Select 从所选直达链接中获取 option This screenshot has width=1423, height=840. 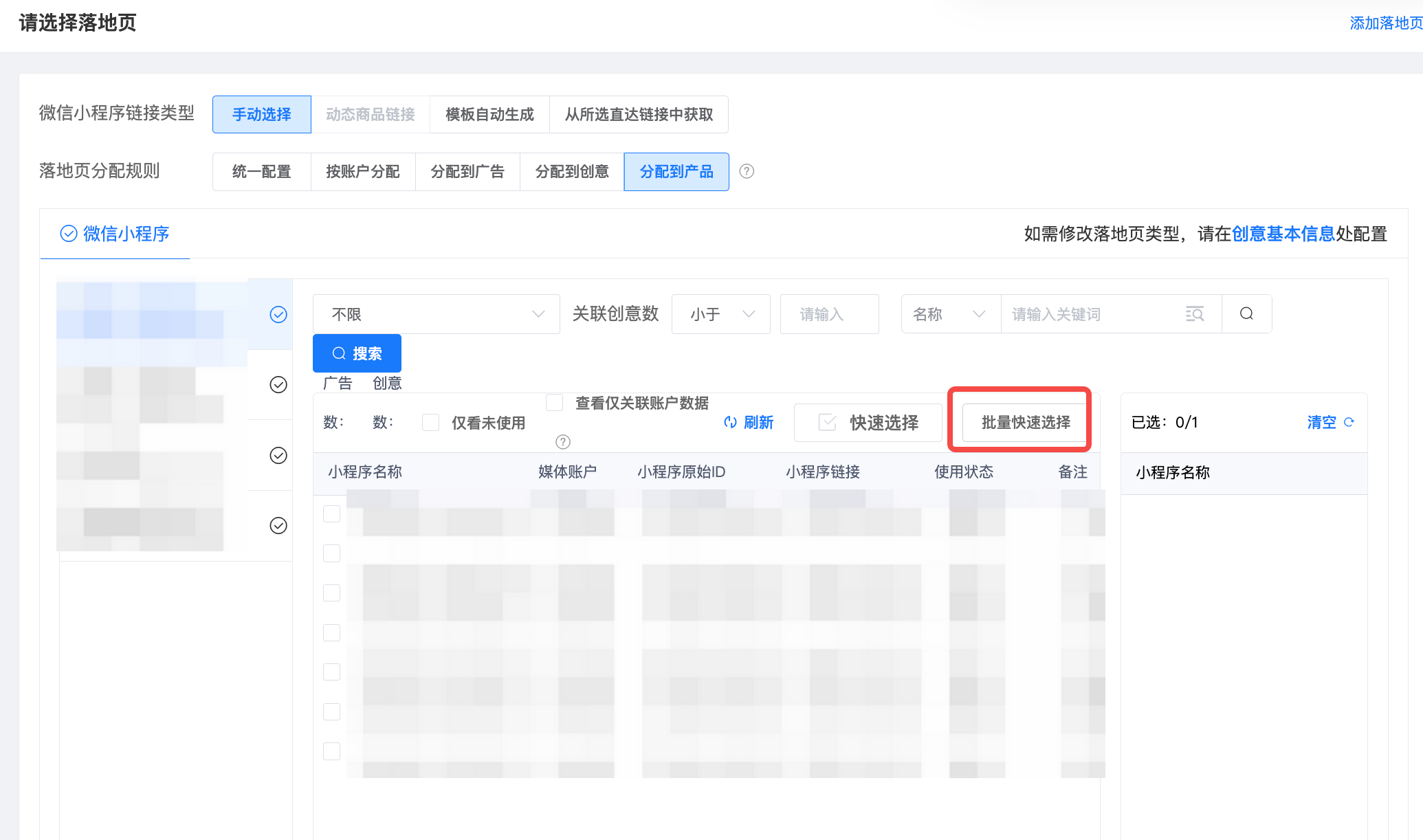639,114
